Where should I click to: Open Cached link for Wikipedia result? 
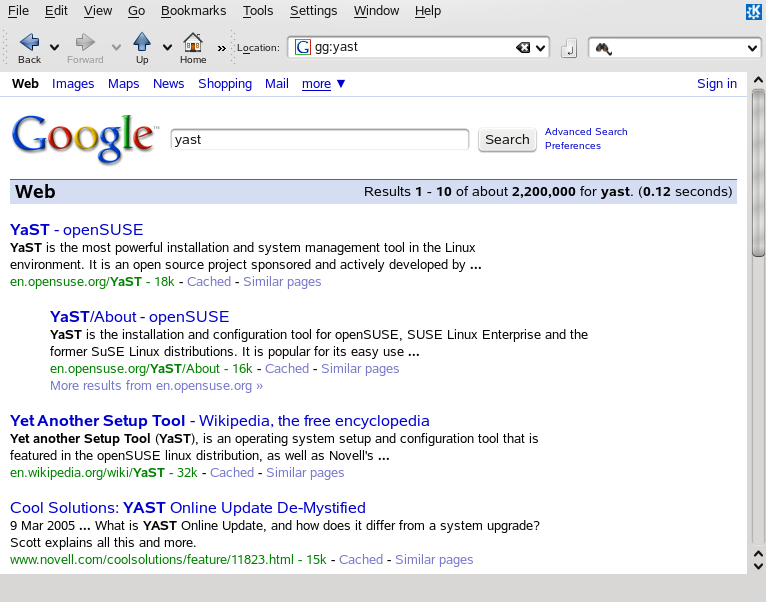[232, 473]
